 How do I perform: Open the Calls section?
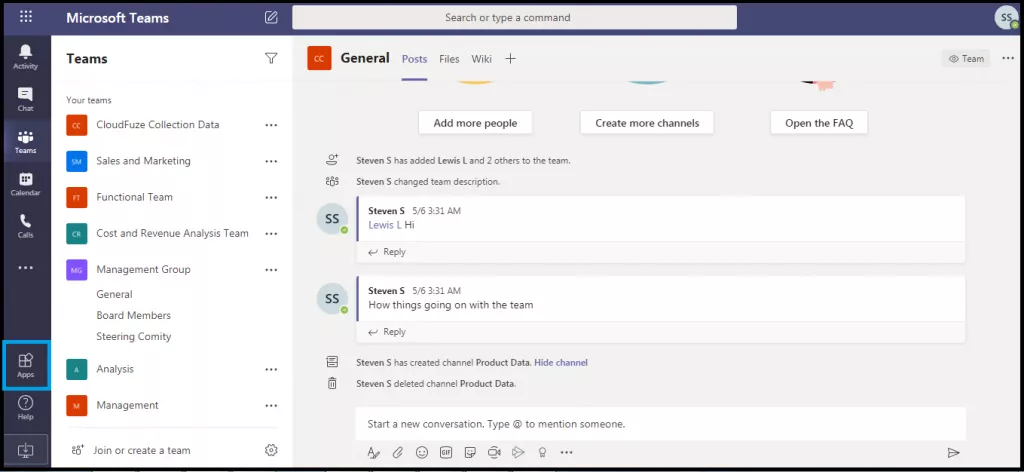26,226
